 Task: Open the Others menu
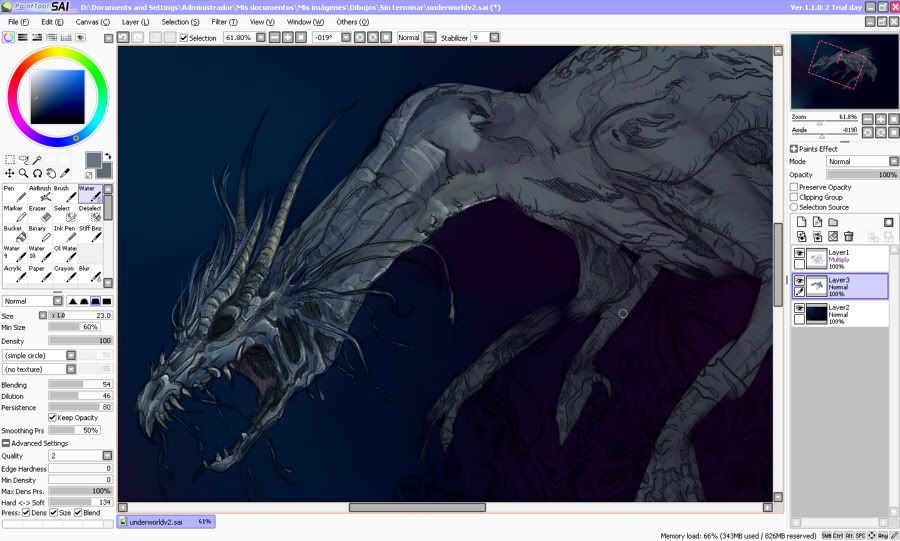tap(352, 22)
